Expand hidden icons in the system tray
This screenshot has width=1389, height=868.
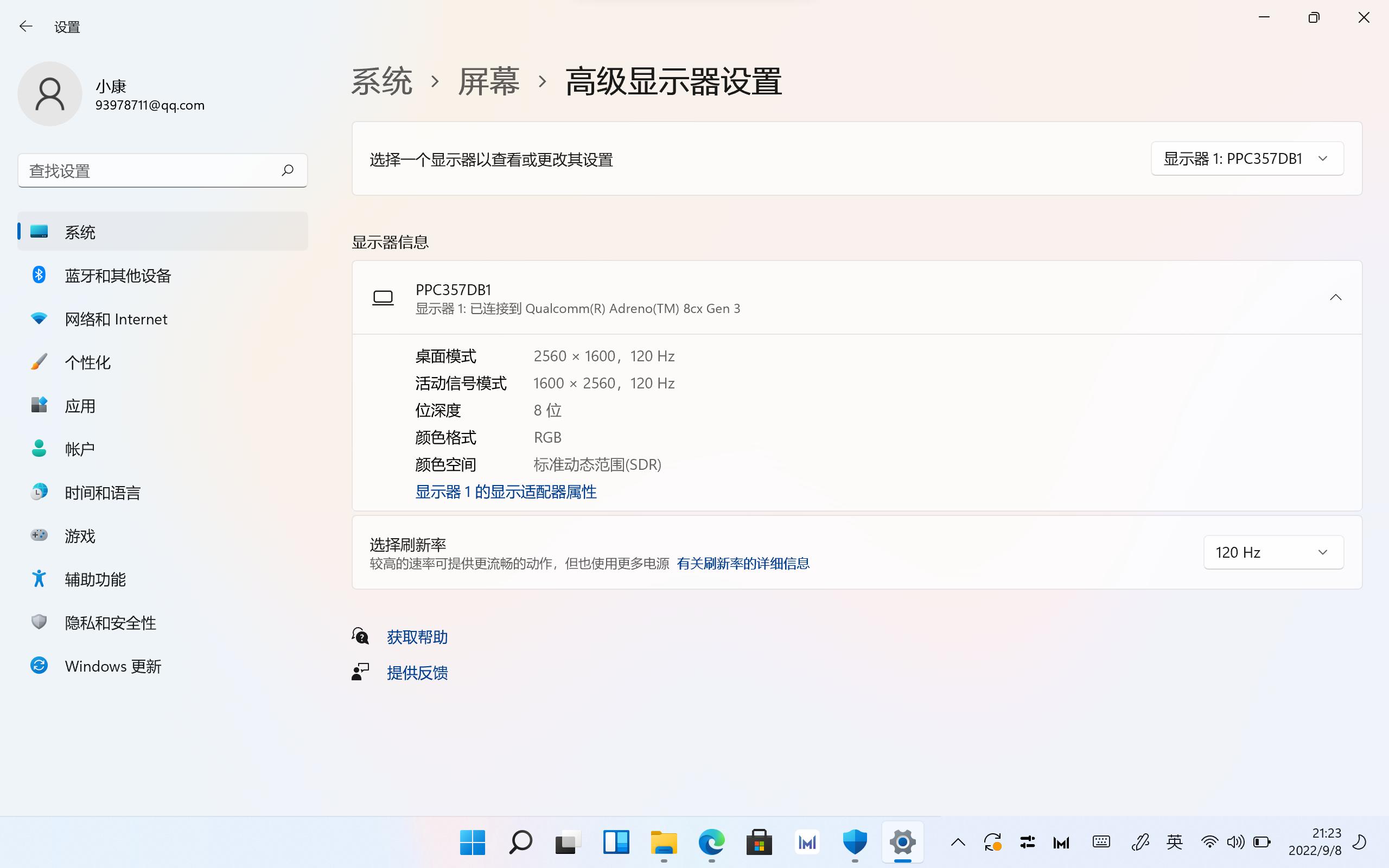pos(957,843)
